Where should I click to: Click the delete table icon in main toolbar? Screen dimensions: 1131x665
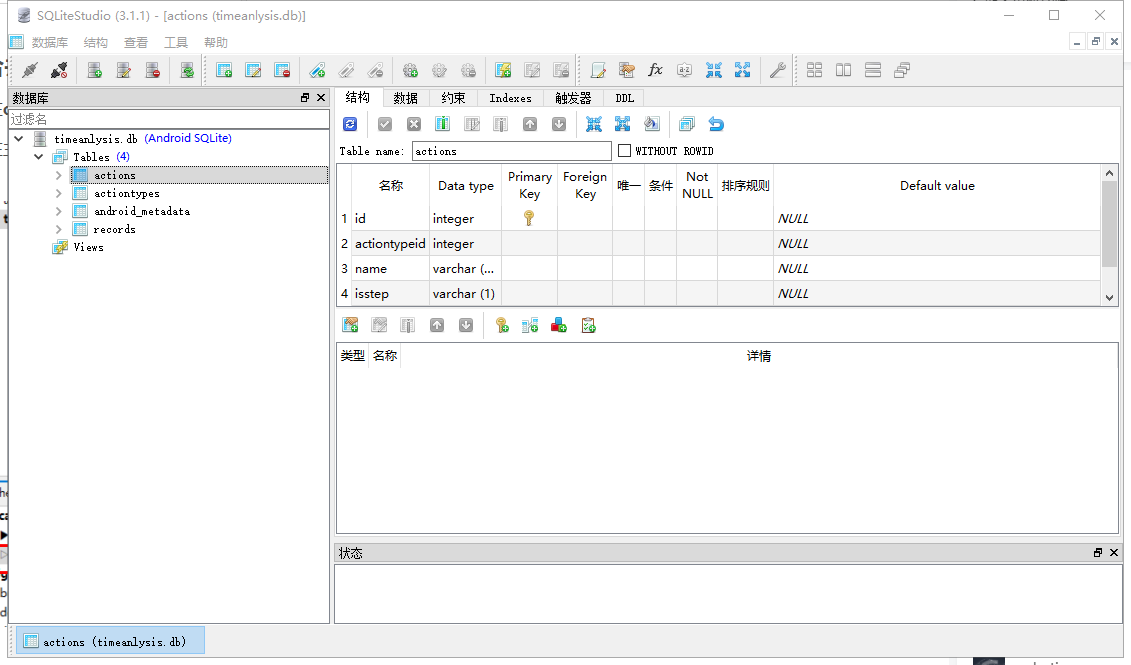click(282, 70)
